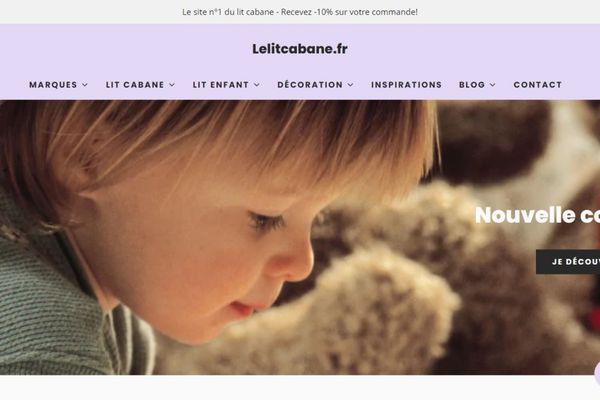Open the purple floating widget at bottom right

point(597,374)
